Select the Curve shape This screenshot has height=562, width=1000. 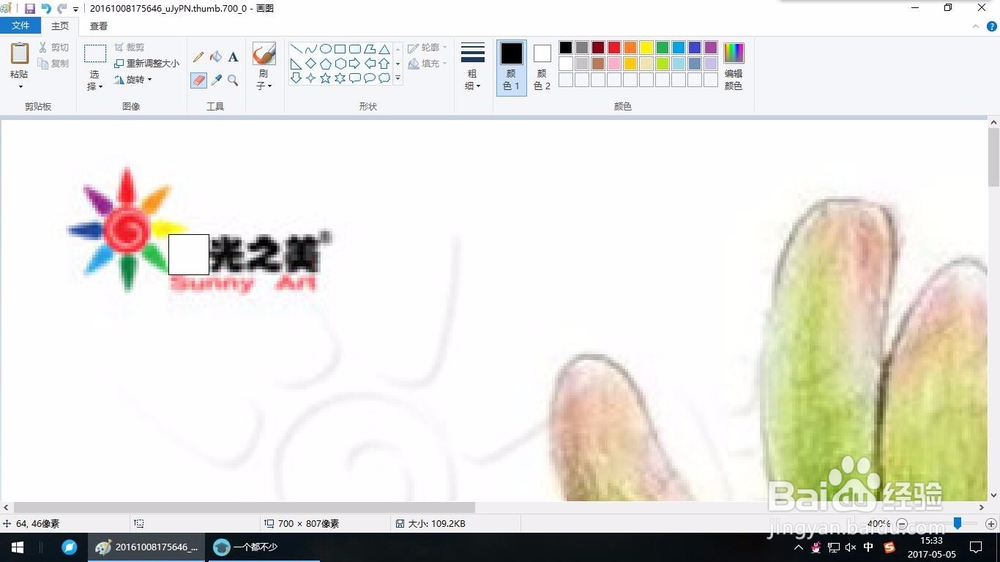[311, 49]
